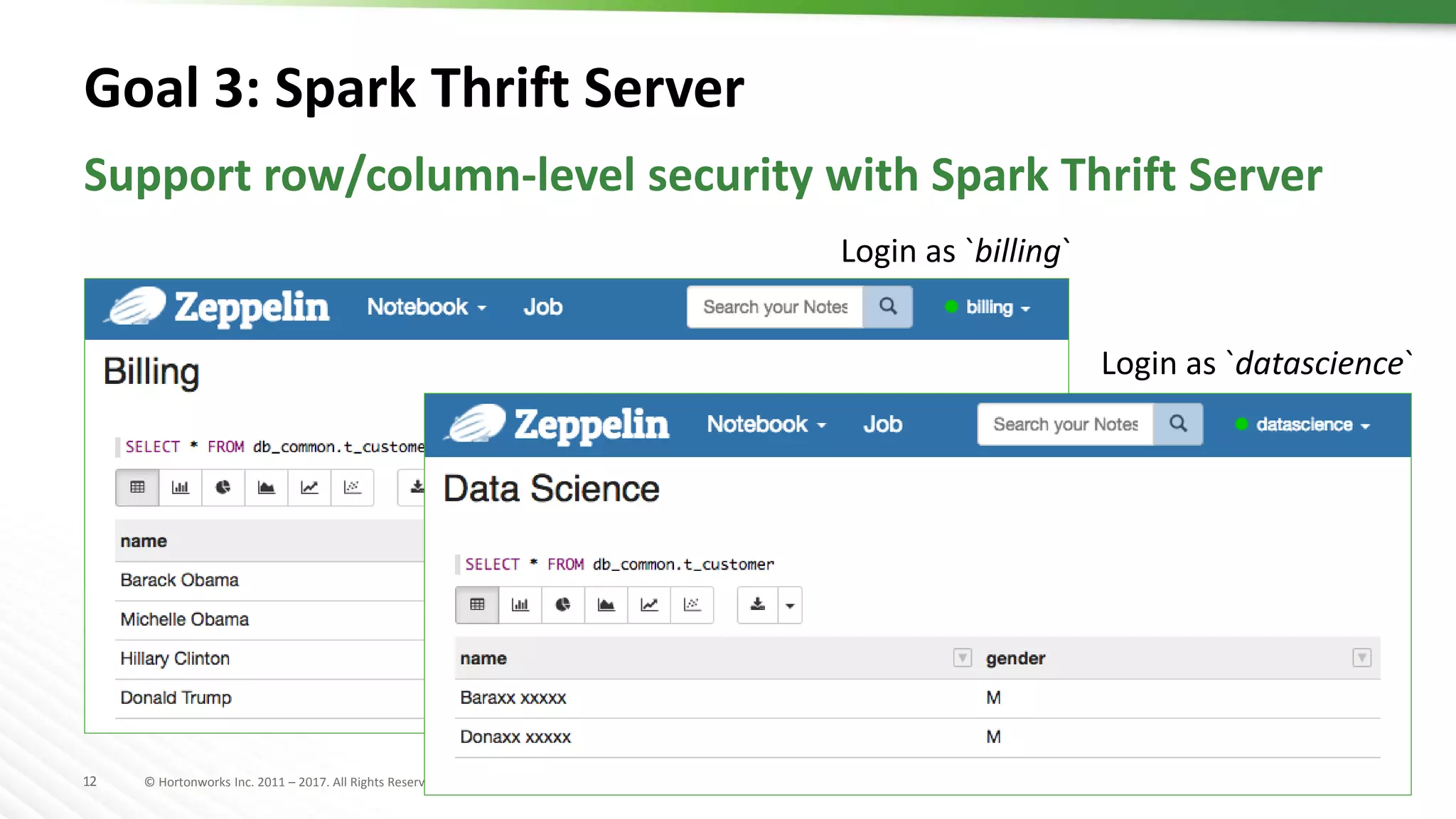Open the datascience user dropdown

click(x=1303, y=424)
